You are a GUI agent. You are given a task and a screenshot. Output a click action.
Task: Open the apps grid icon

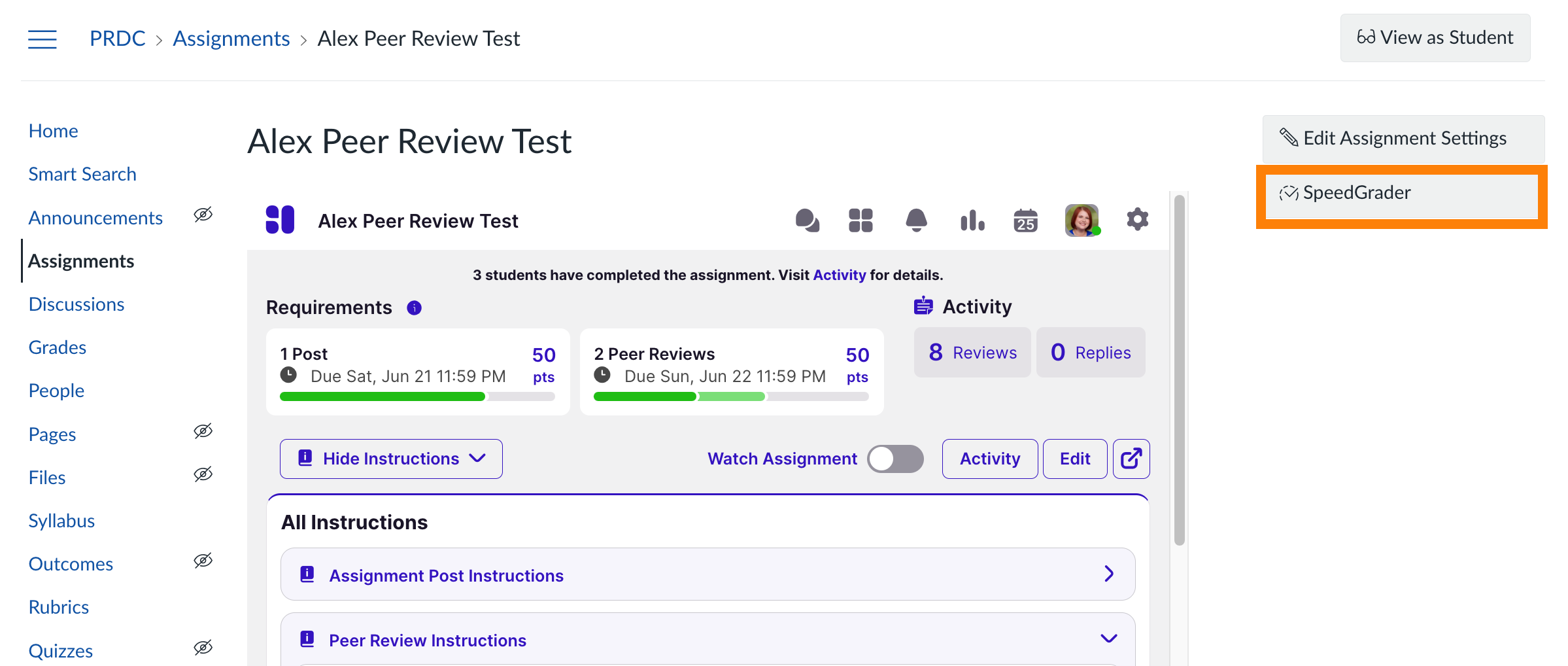[861, 220]
